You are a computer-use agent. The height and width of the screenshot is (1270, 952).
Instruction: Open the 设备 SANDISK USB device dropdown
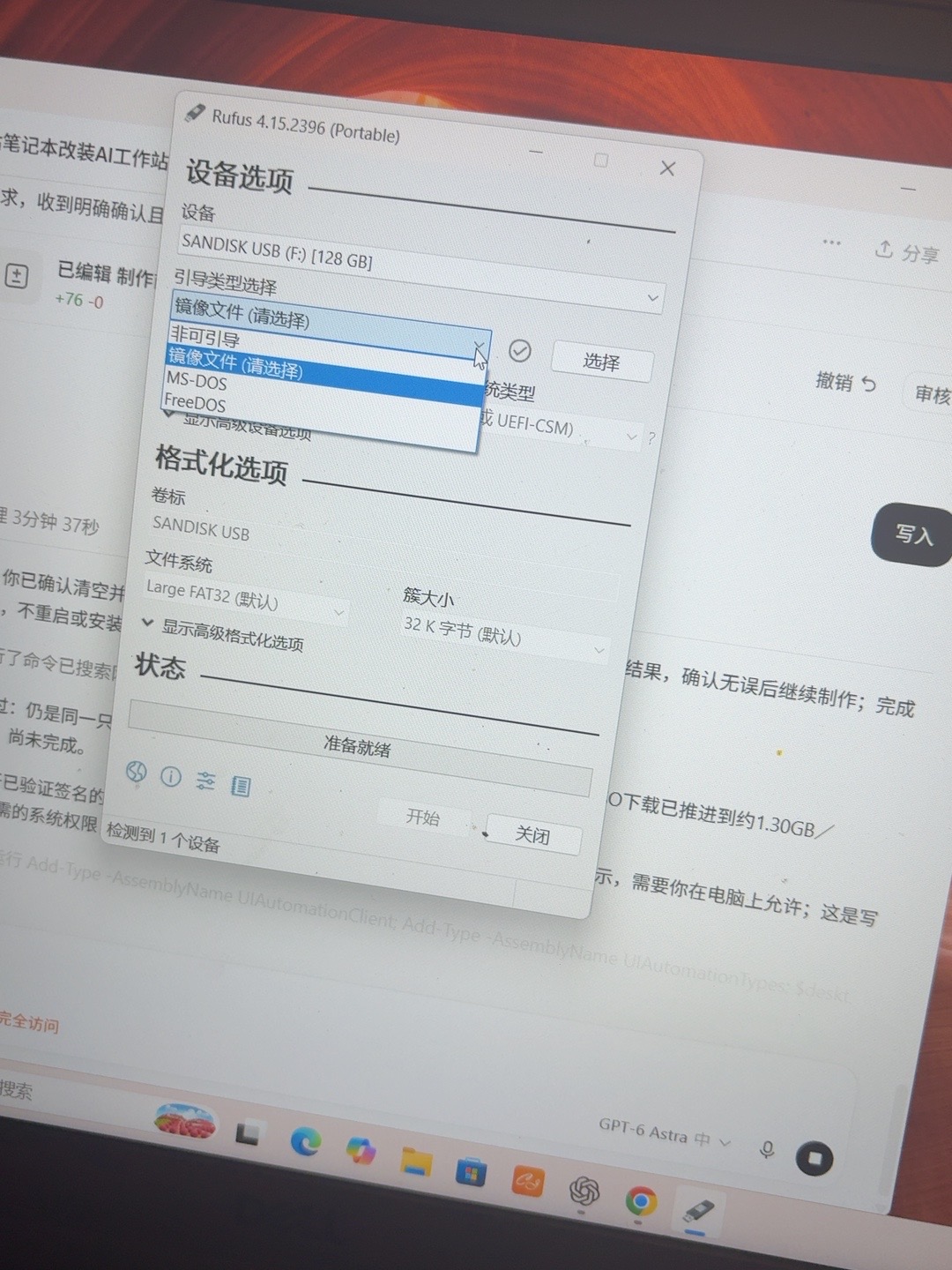pyautogui.click(x=420, y=269)
